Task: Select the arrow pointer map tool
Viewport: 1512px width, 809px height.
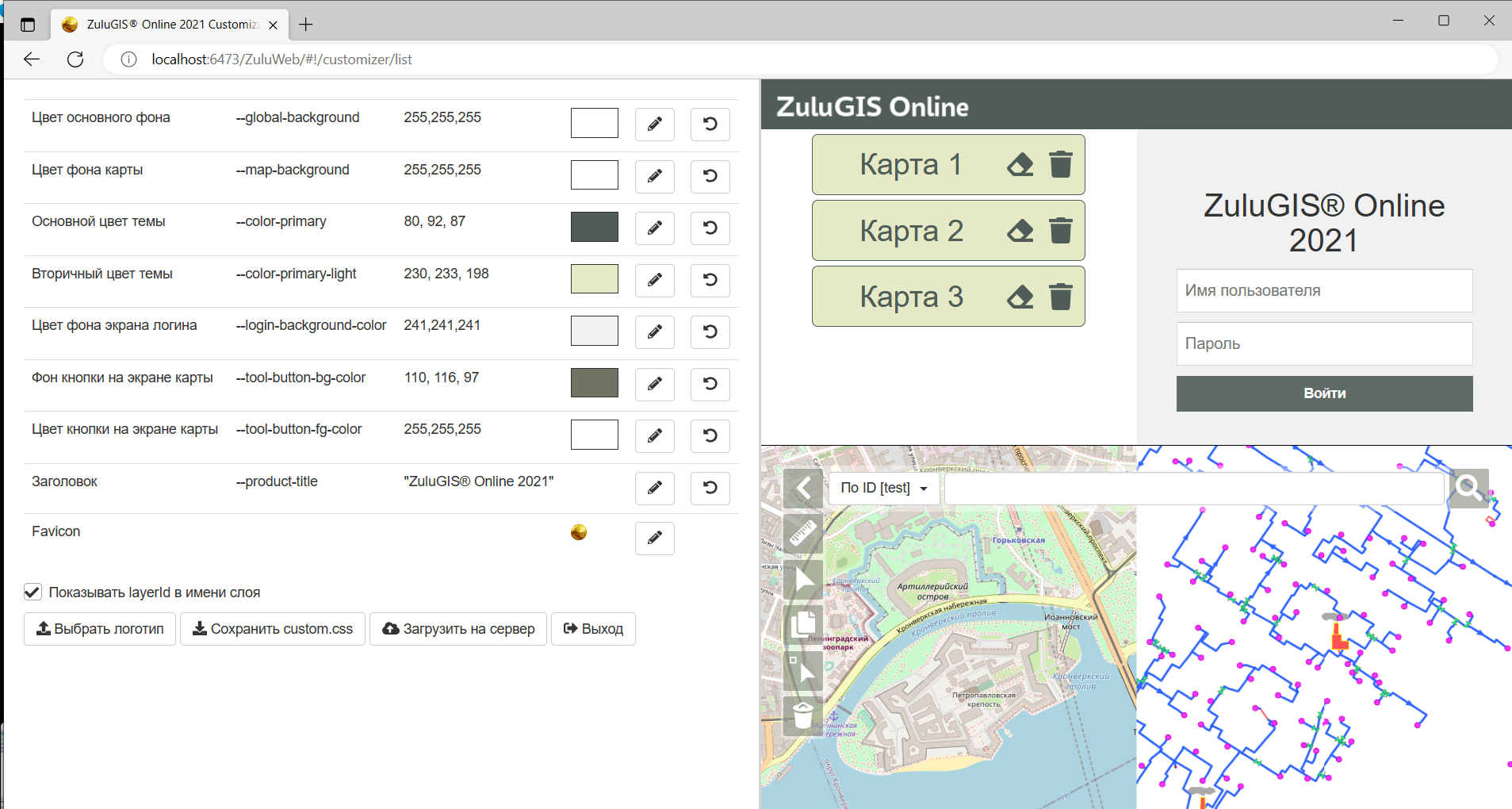Action: [803, 579]
